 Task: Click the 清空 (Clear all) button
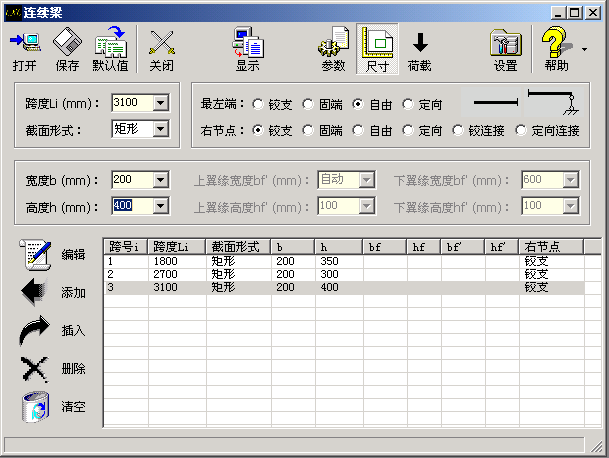pos(36,407)
